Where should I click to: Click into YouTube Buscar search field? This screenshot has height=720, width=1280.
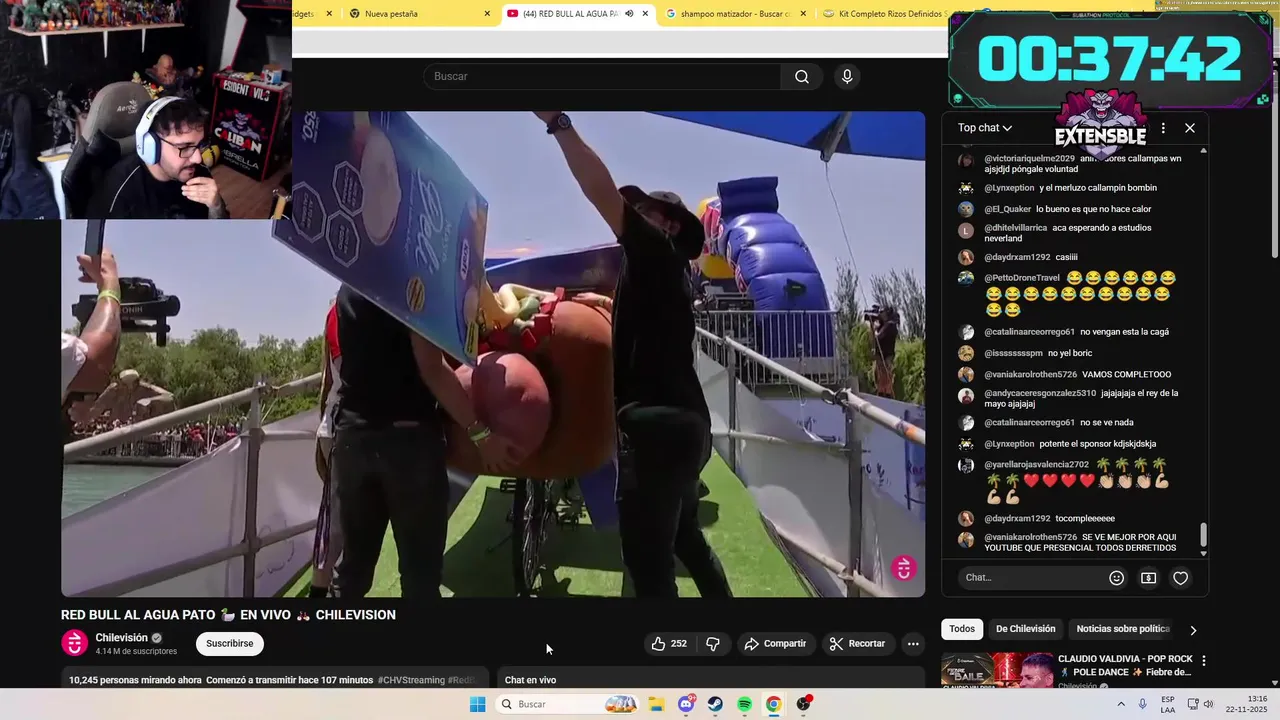pos(602,77)
